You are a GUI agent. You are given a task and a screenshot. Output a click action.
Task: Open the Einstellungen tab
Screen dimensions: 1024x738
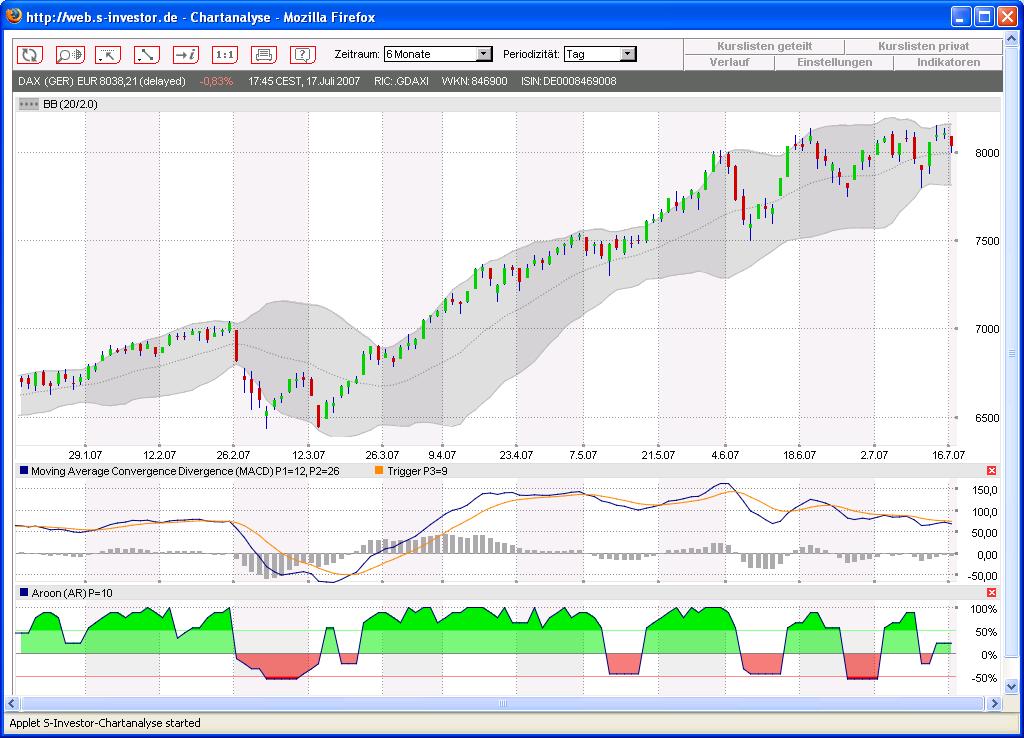834,63
